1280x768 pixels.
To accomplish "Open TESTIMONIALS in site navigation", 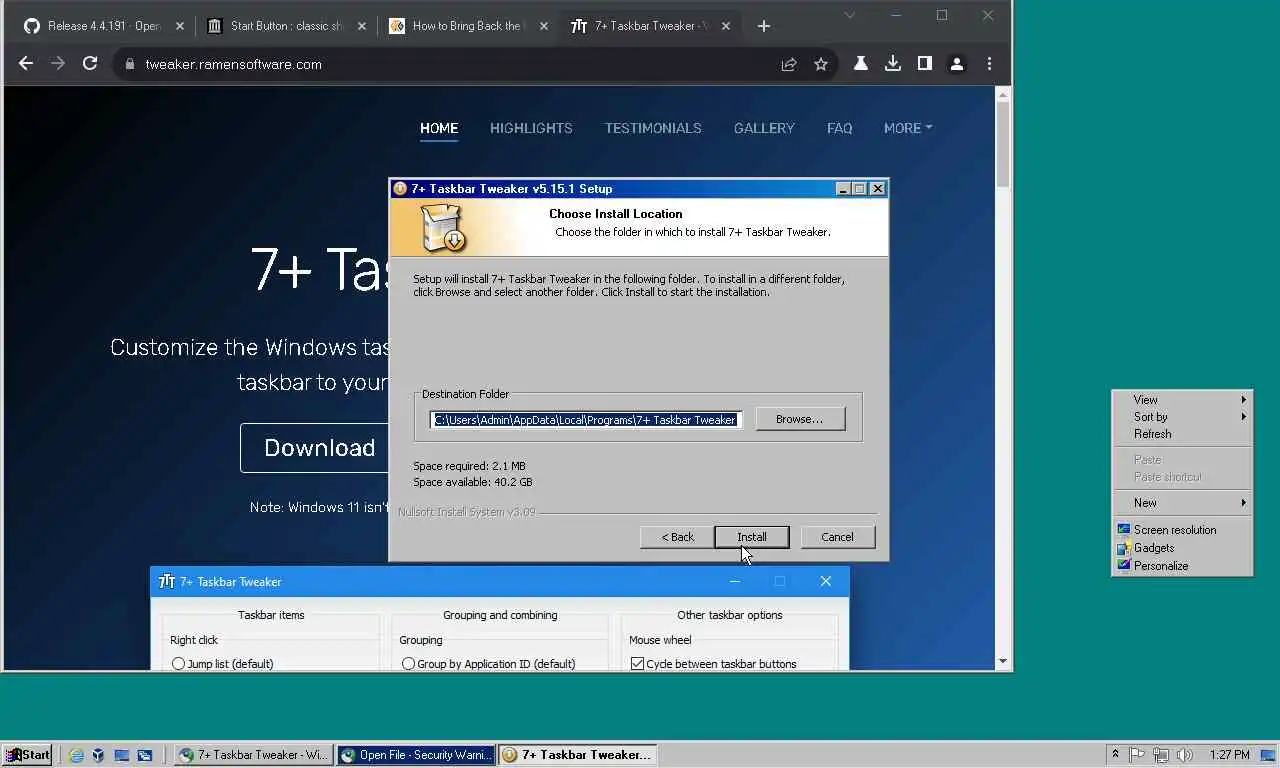I will point(653,128).
